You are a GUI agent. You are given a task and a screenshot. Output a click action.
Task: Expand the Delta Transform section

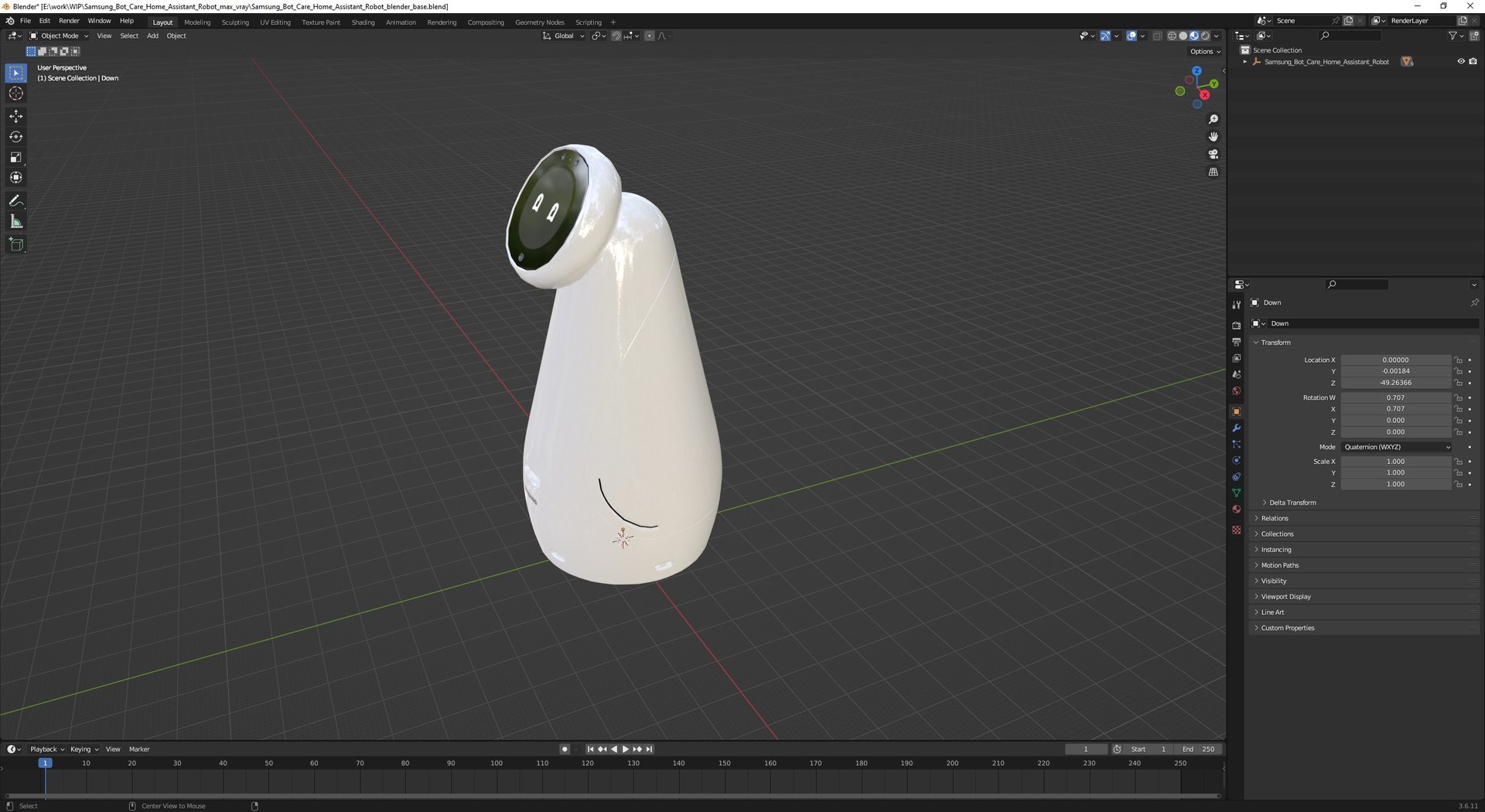[x=1292, y=503]
